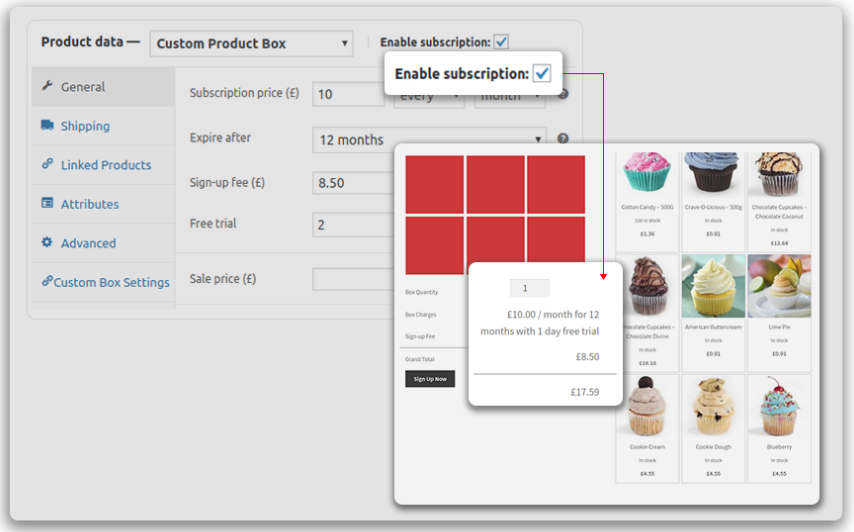Click the American Buttercream product title

pos(713,327)
